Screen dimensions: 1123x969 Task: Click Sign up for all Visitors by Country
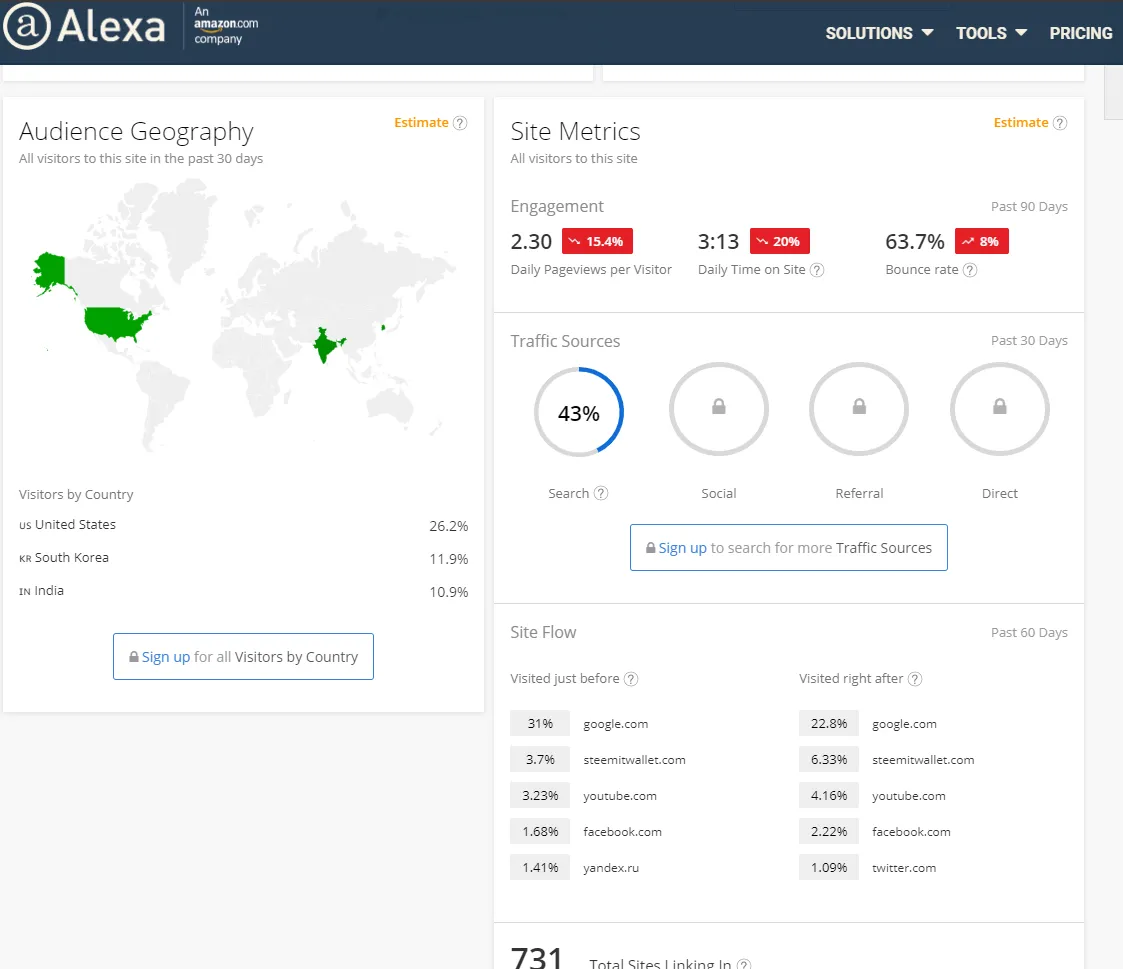[243, 657]
